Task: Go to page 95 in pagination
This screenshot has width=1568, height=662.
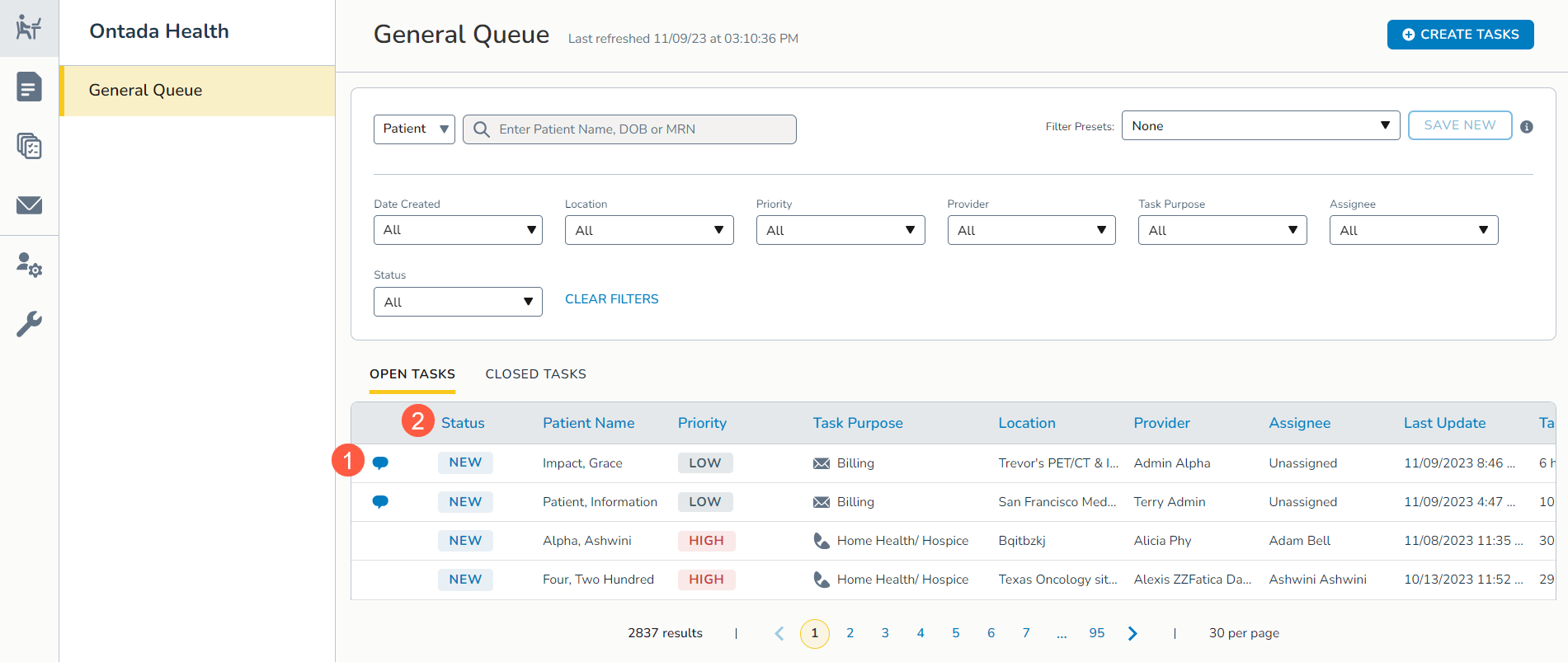Action: click(1096, 633)
